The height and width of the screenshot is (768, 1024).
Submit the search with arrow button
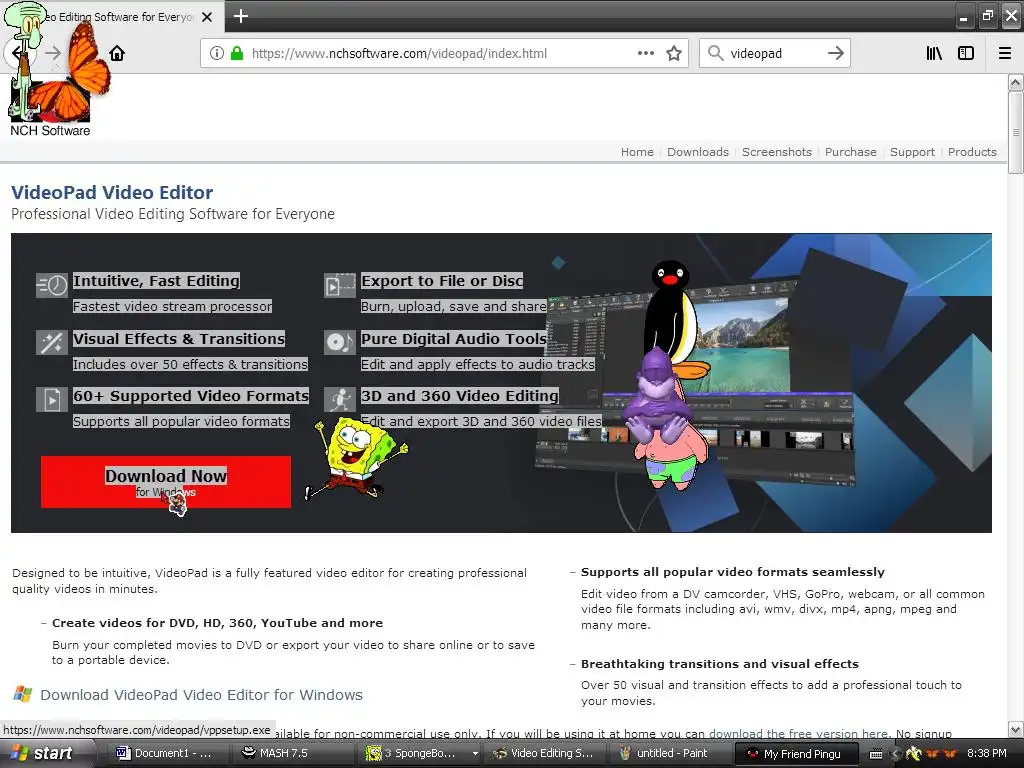tap(835, 53)
